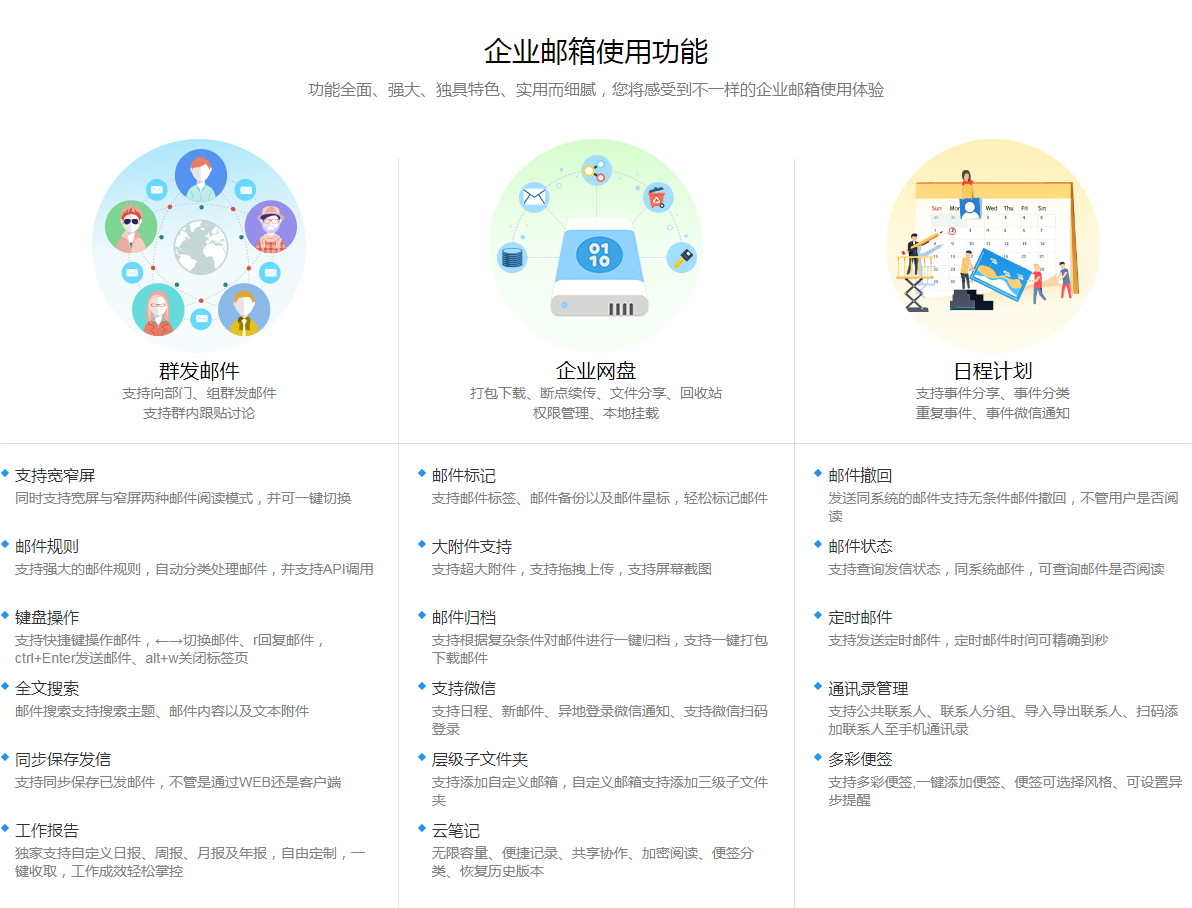Click the 支持微信 feature title

click(464, 688)
